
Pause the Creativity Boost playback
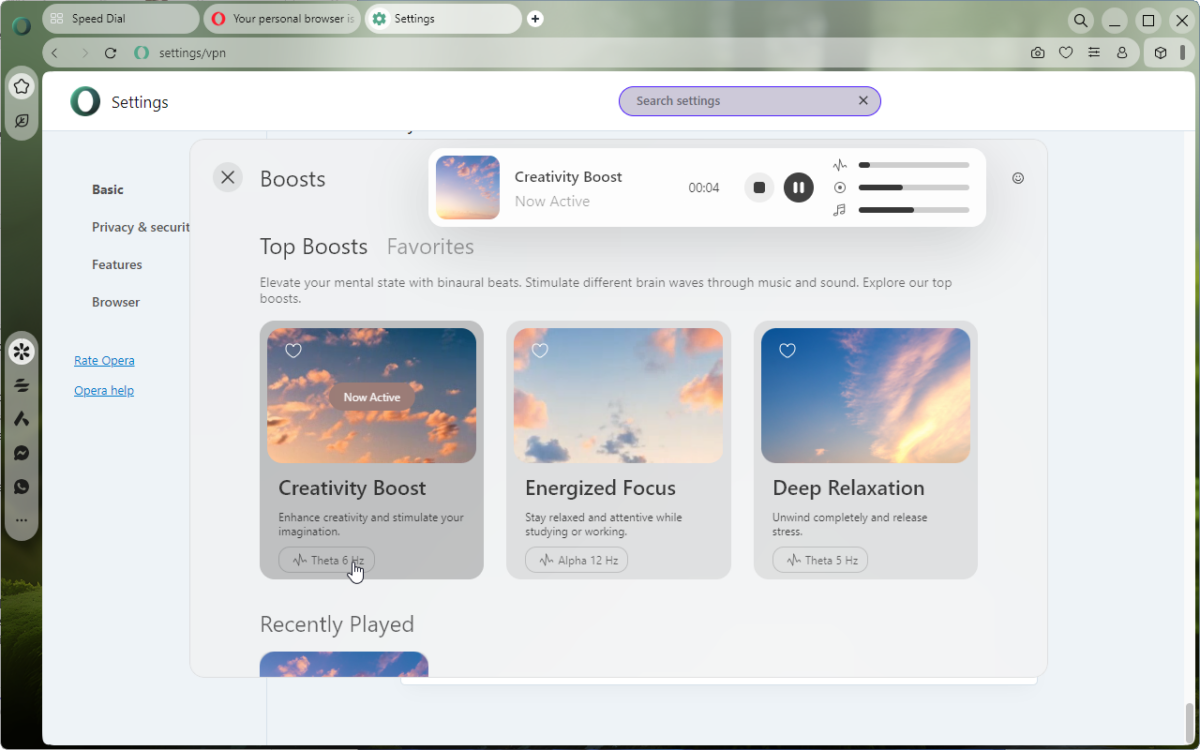(798, 187)
